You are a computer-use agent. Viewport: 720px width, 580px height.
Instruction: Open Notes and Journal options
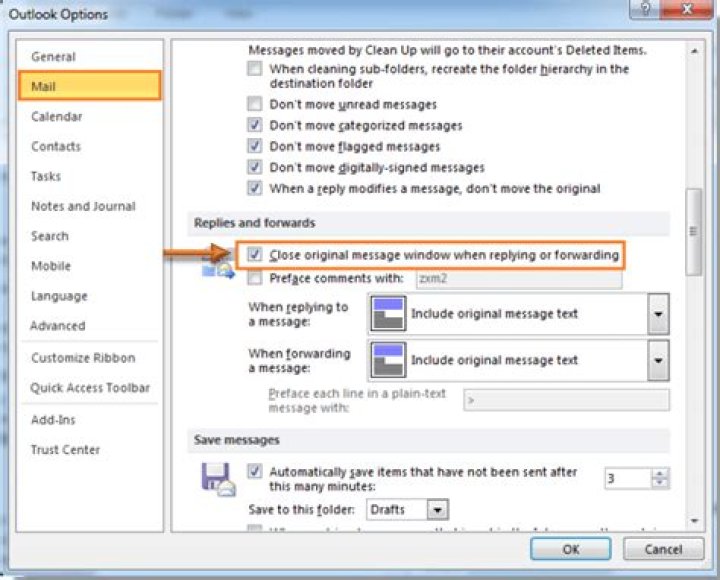tap(83, 206)
